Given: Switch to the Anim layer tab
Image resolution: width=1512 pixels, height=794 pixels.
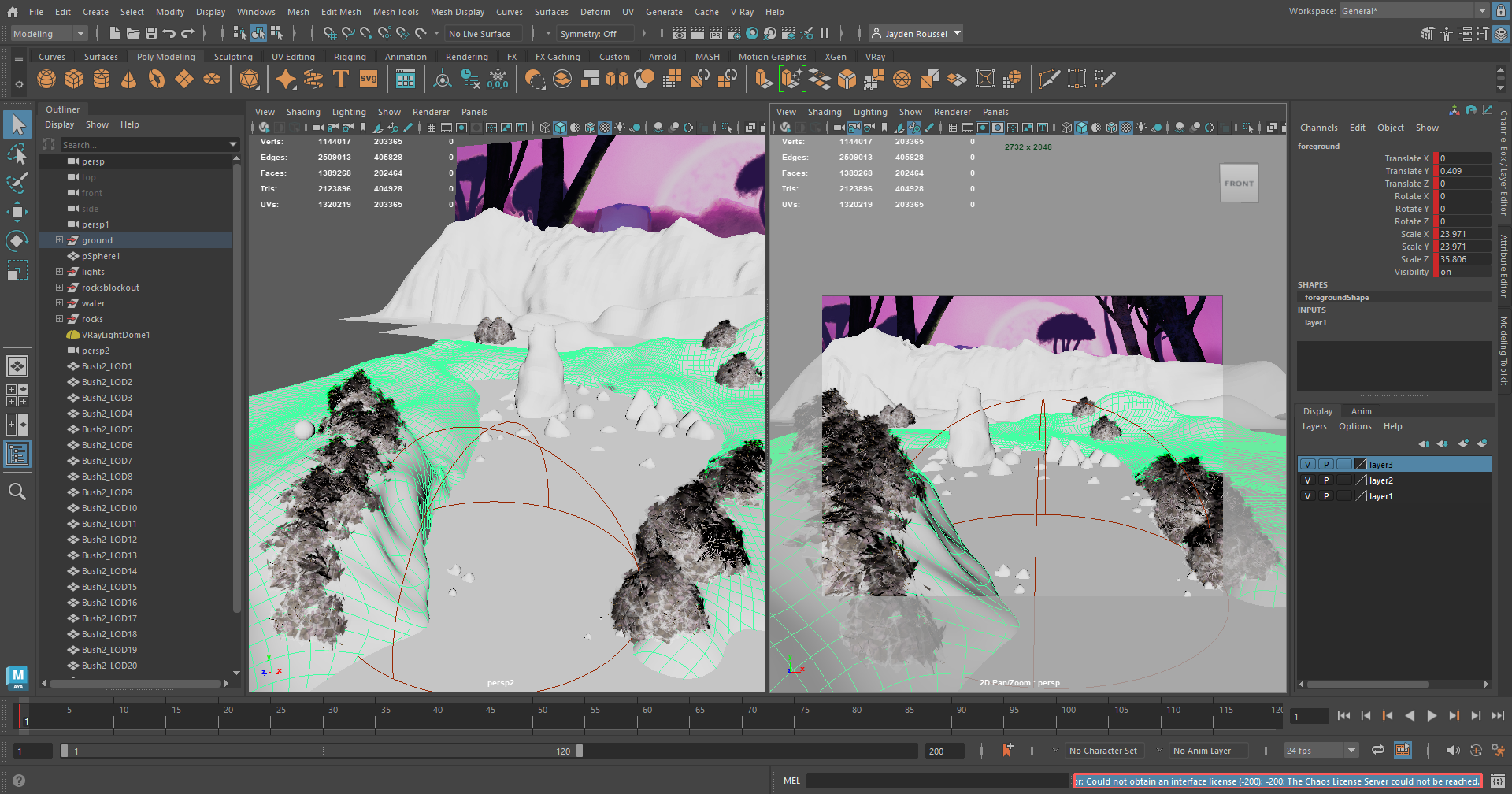Looking at the screenshot, I should [1361, 411].
